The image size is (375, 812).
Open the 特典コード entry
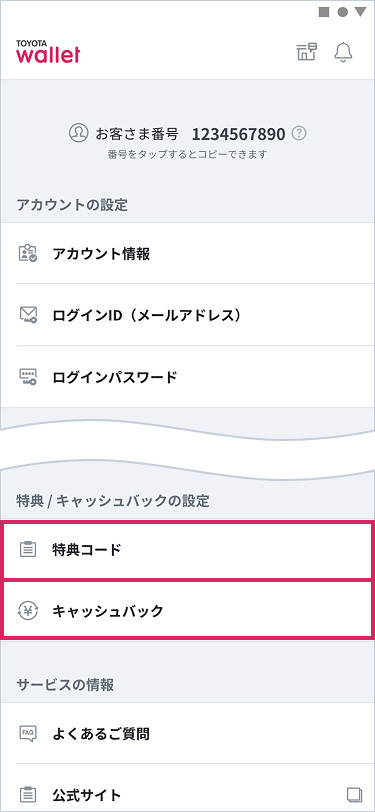188,550
